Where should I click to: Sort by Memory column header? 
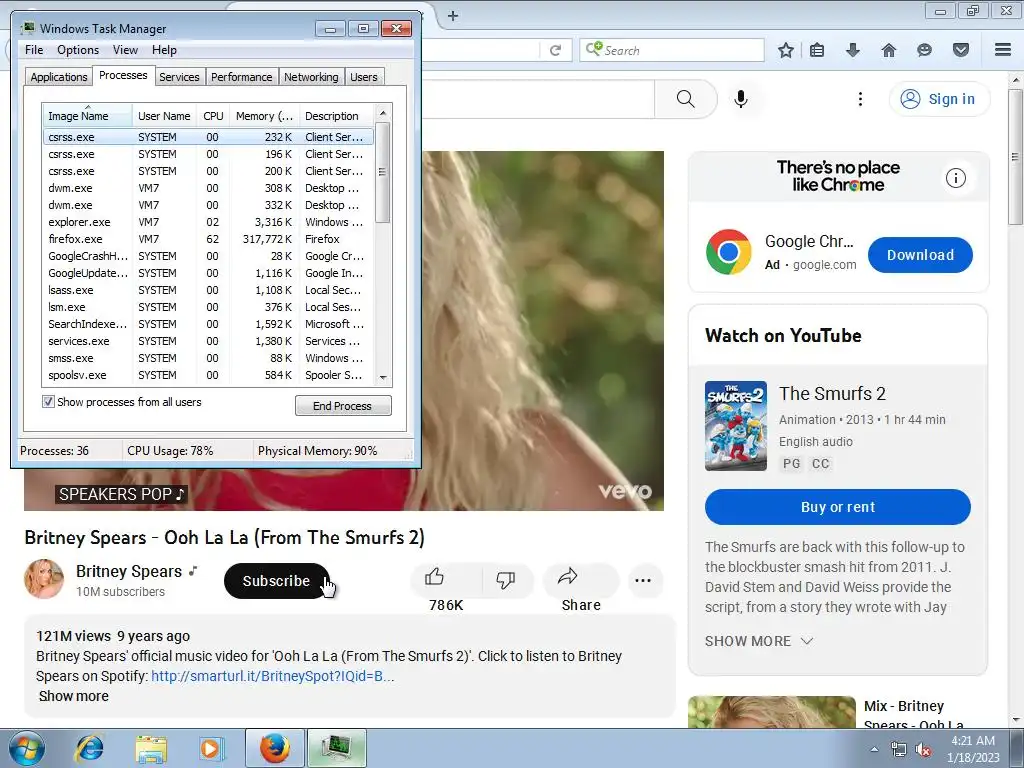(x=264, y=116)
